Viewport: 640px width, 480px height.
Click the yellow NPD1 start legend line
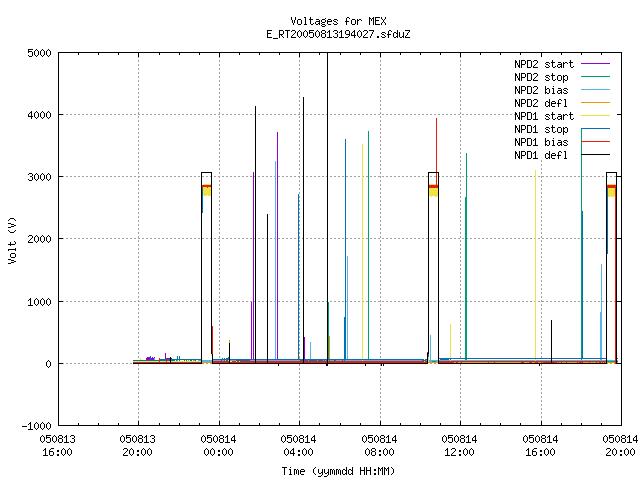tap(596, 116)
